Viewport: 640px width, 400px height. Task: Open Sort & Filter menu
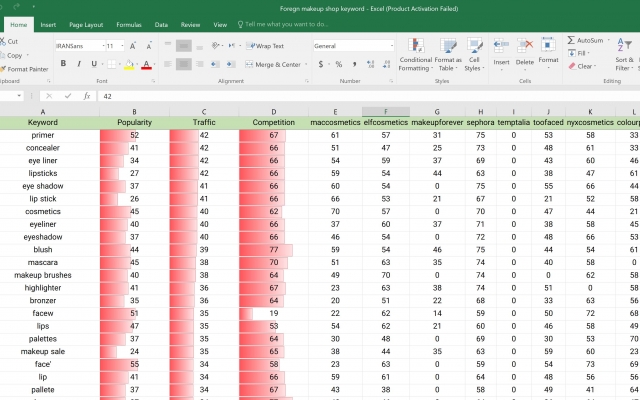(x=624, y=55)
